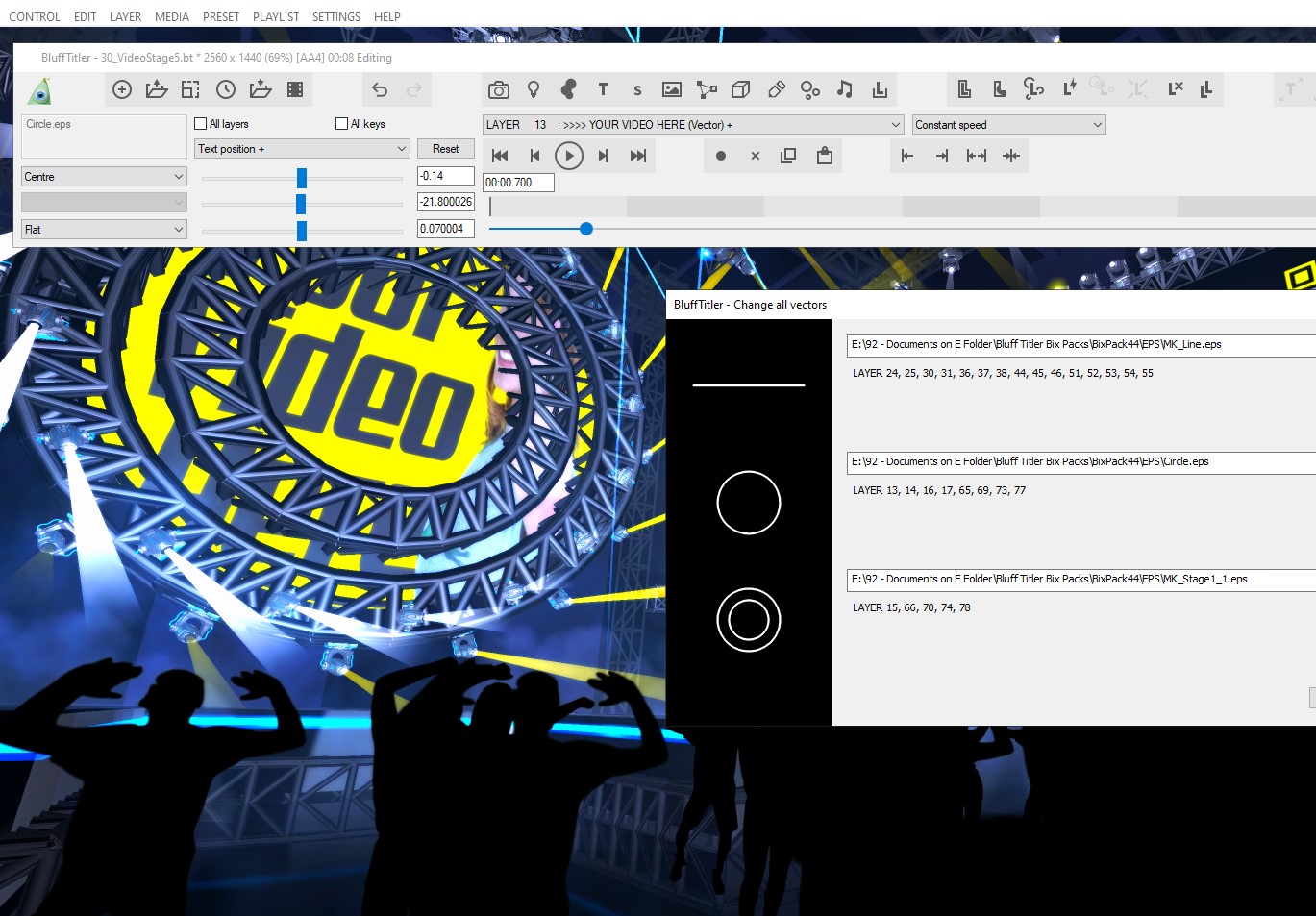Viewport: 1316px width, 916px height.
Task: Open the LAYER 13 selector dropdown
Action: click(692, 125)
